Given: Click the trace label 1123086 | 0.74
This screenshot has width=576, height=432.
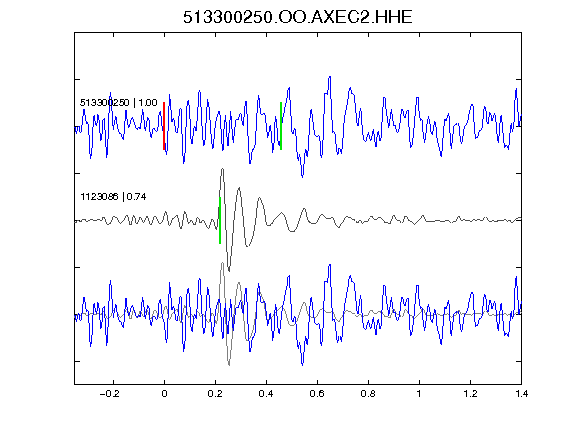Looking at the screenshot, I should (113, 197).
